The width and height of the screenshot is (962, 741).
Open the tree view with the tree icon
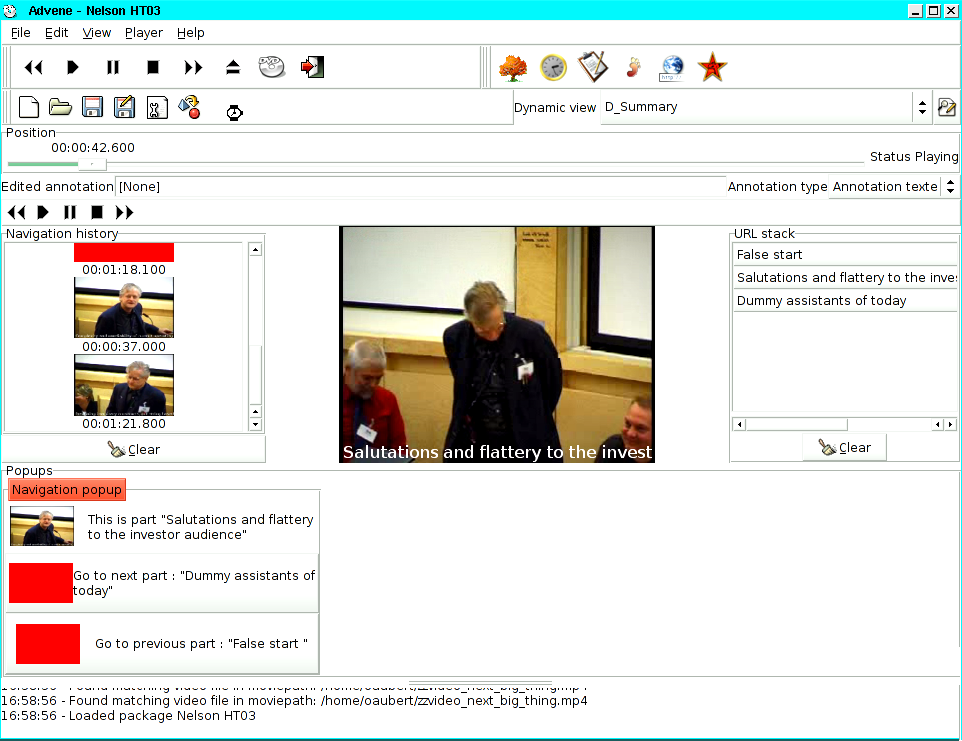(x=513, y=68)
